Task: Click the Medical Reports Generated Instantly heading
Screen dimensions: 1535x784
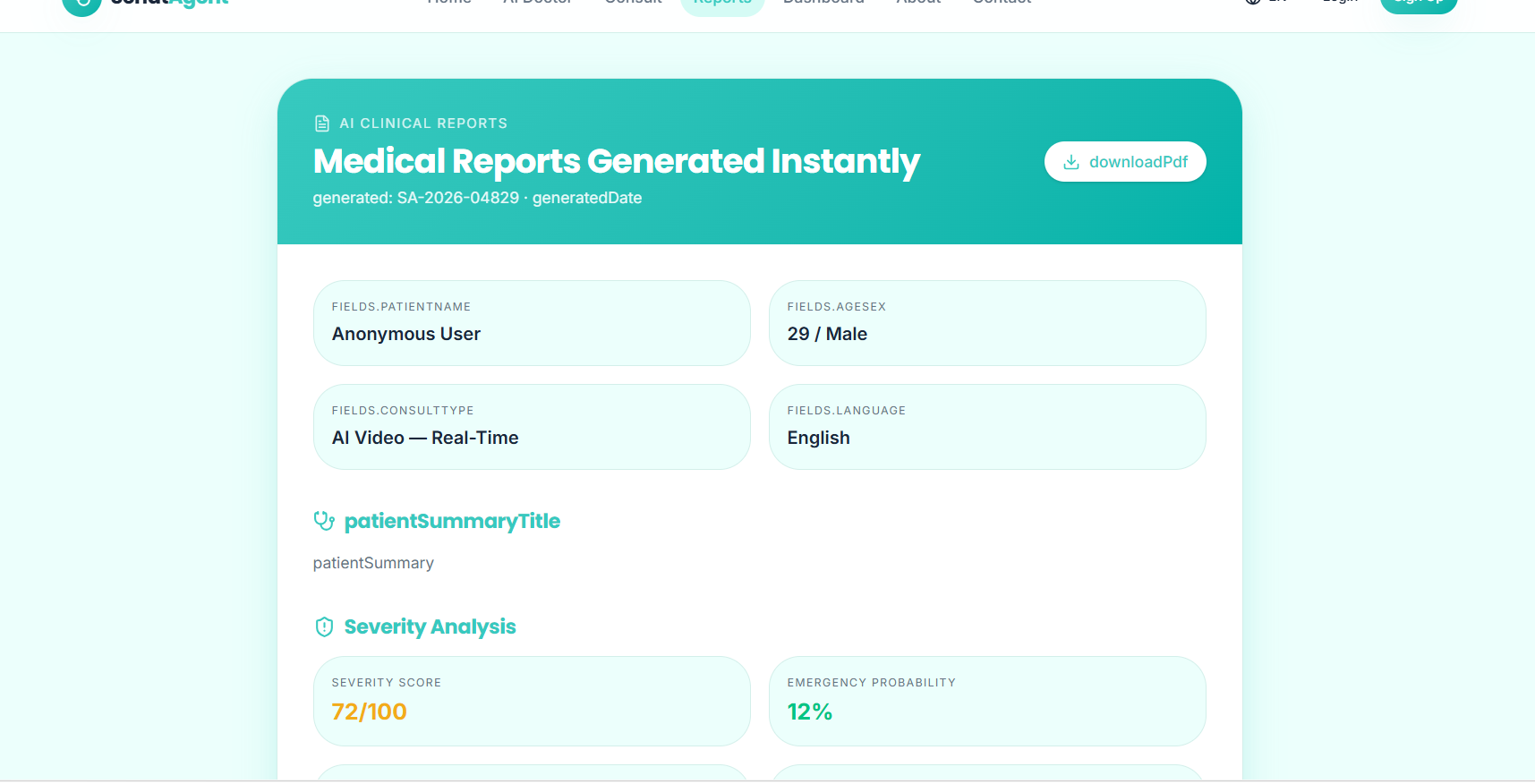Action: [617, 161]
